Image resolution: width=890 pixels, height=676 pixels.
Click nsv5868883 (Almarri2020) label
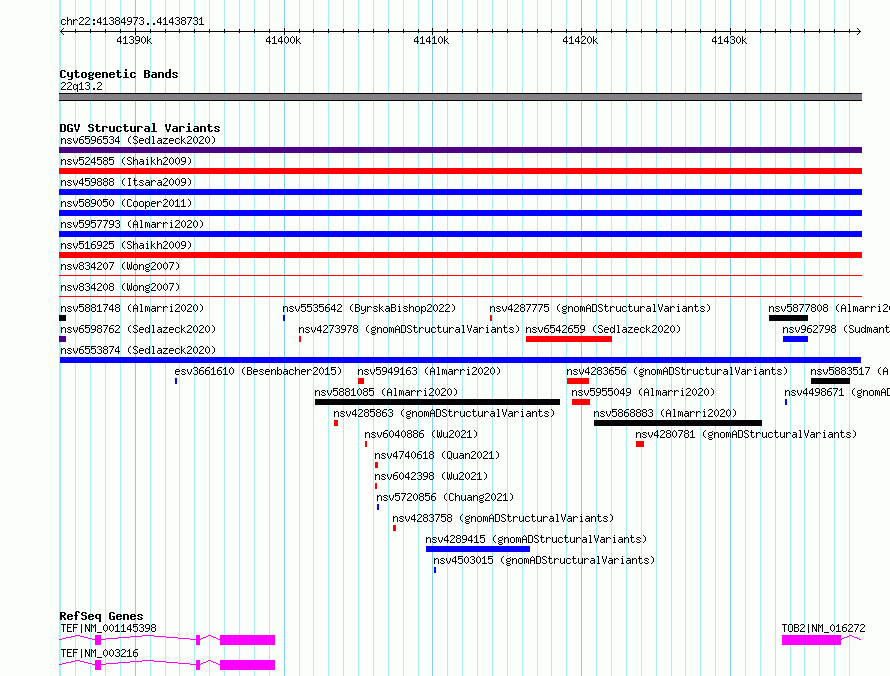pos(665,413)
